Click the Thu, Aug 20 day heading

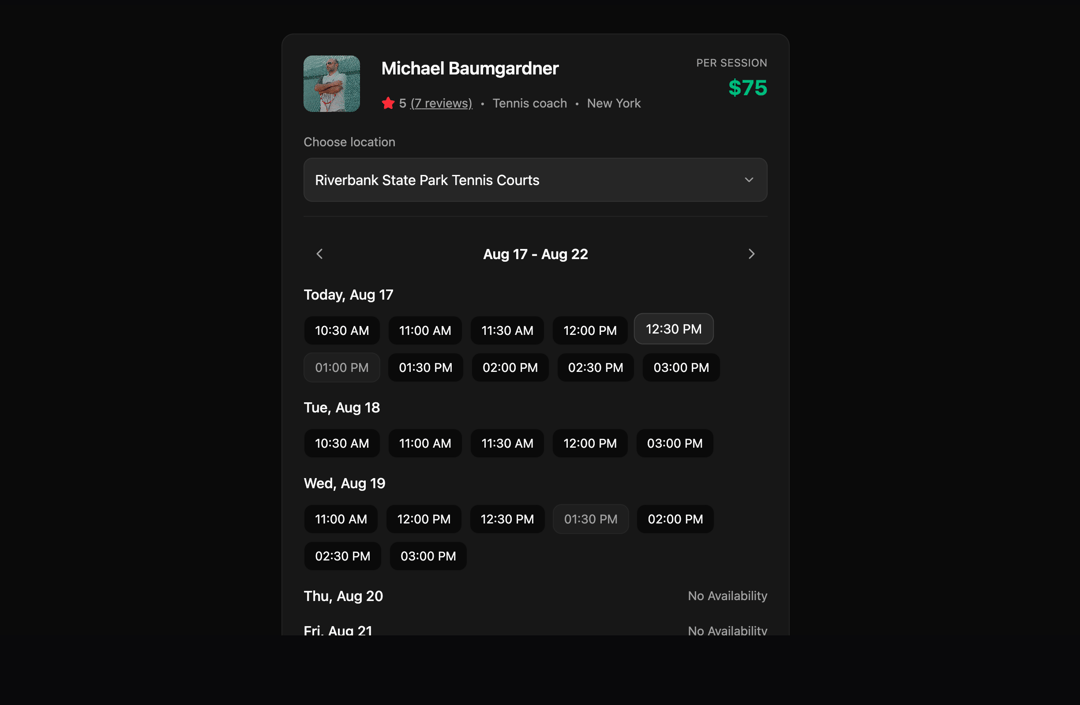(343, 596)
